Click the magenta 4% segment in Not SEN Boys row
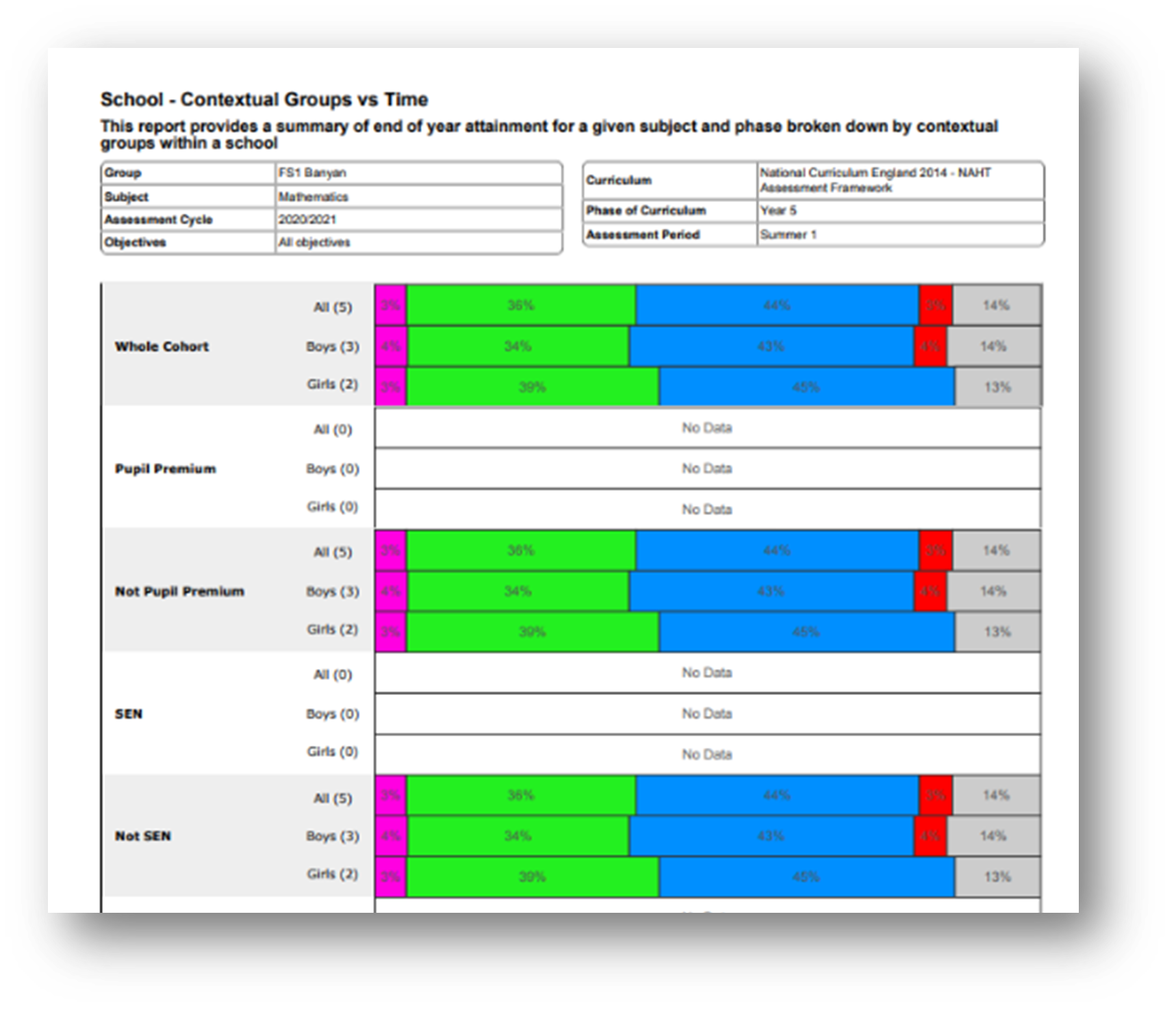The height and width of the screenshot is (1010, 1176). coord(392,836)
